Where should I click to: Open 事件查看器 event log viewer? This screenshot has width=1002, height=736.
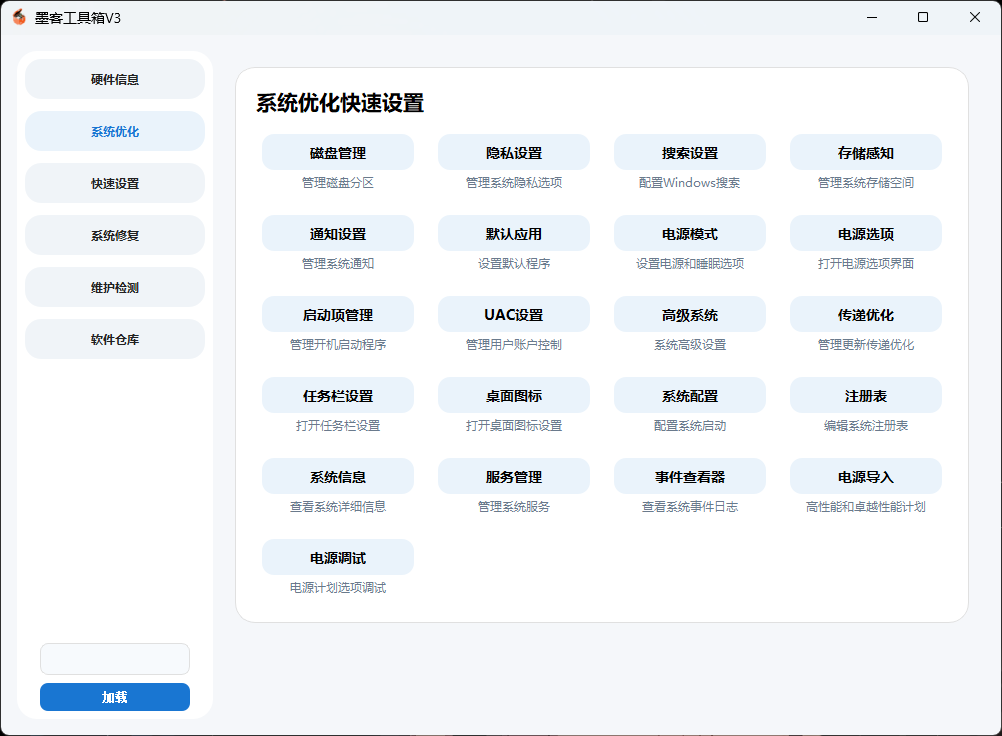[x=690, y=477]
